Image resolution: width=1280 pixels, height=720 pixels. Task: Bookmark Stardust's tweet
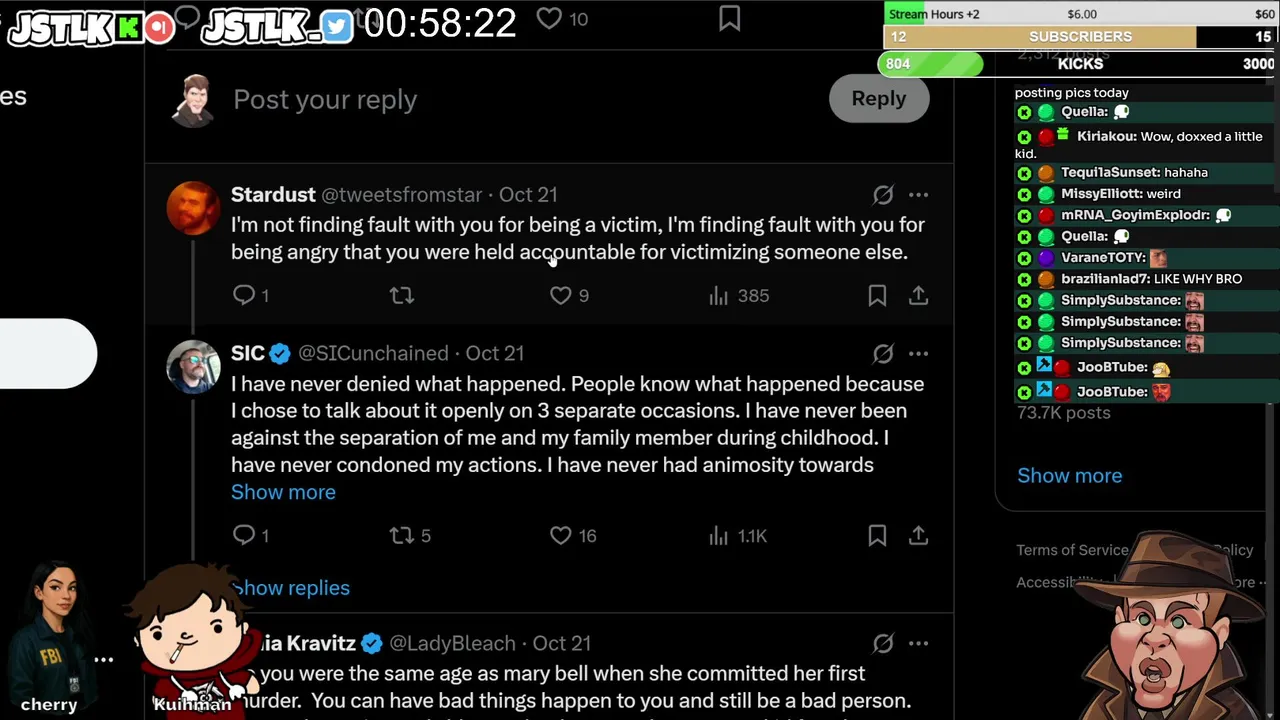click(x=877, y=295)
